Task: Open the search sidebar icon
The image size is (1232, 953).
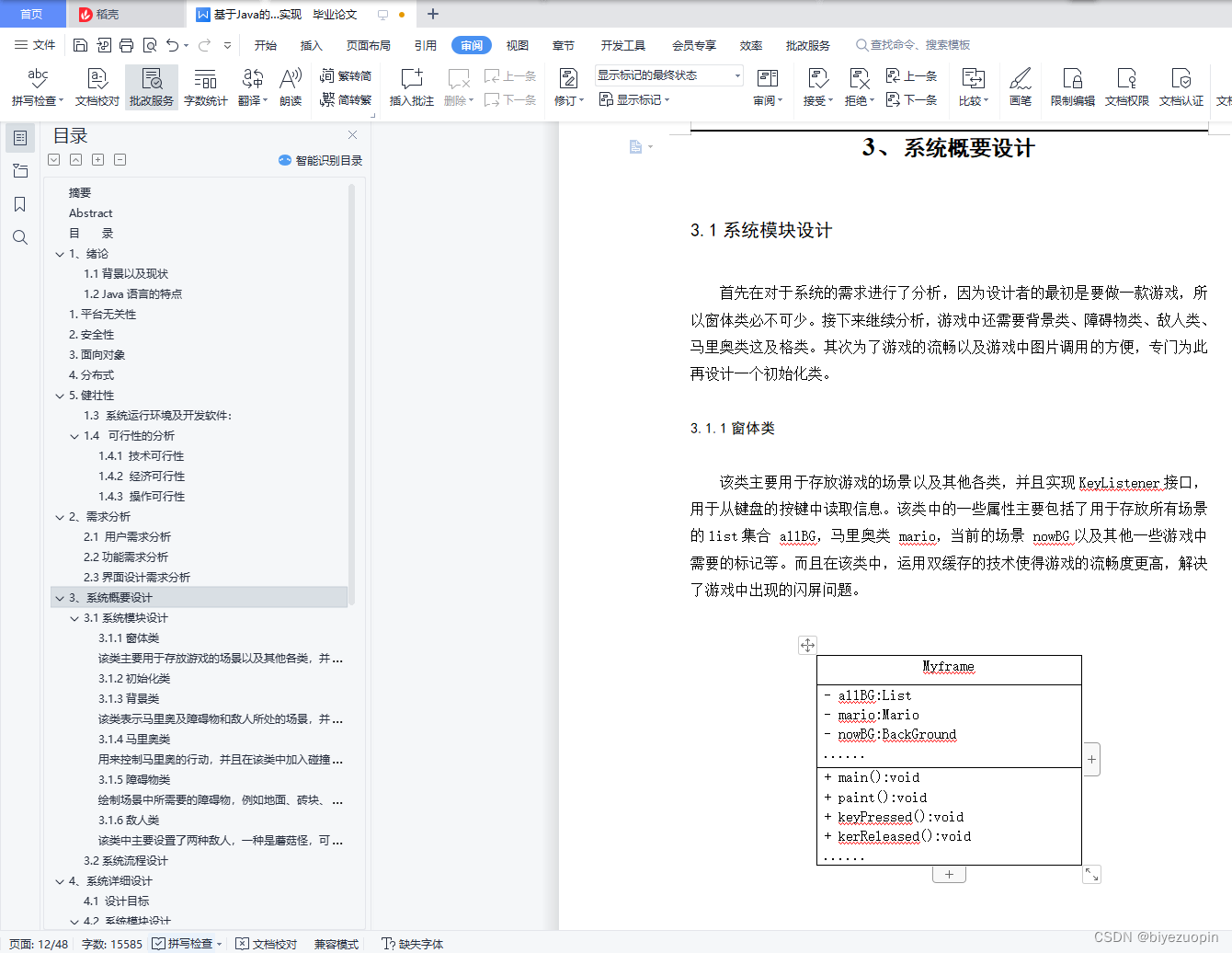Action: (20, 237)
